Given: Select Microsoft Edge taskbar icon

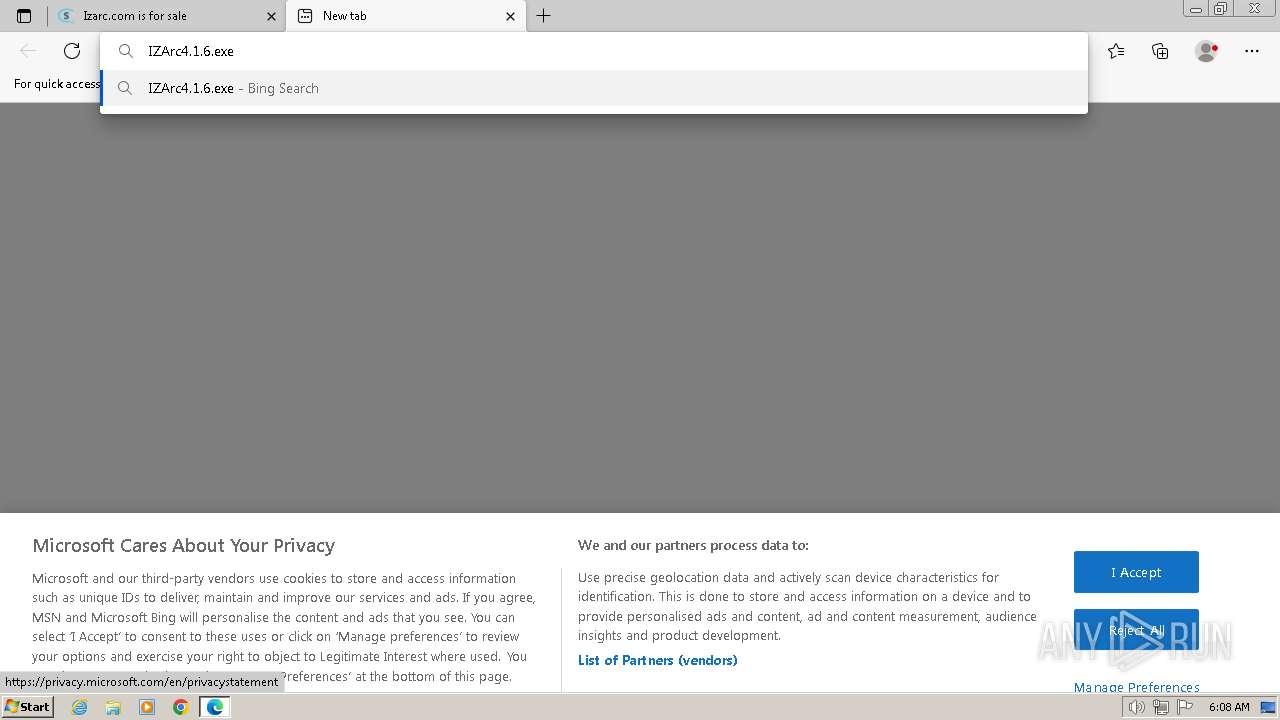Looking at the screenshot, I should tap(215, 707).
